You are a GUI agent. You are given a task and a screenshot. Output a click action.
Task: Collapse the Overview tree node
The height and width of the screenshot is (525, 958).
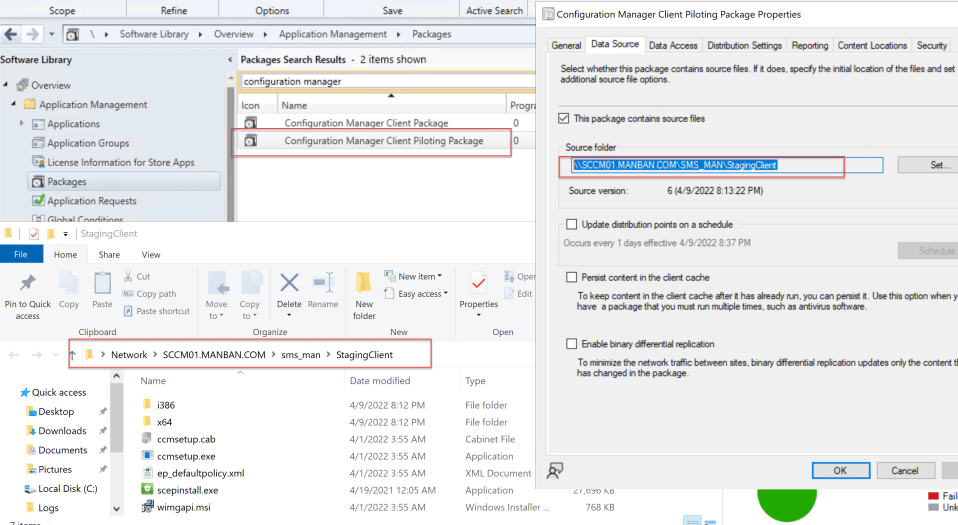click(5, 84)
